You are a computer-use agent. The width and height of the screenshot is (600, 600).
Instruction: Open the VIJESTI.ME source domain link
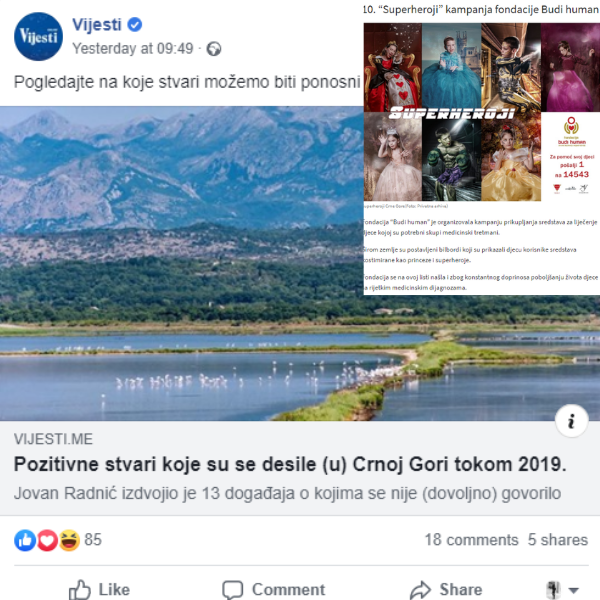point(53,439)
